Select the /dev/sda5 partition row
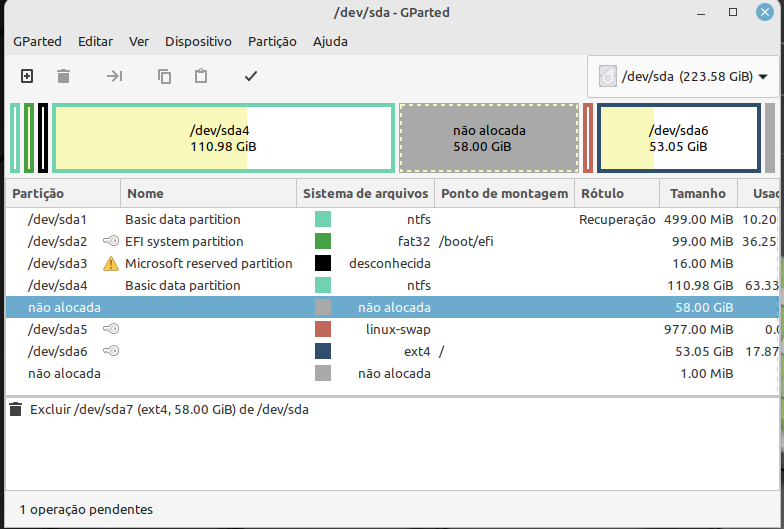This screenshot has height=529, width=784. click(392, 330)
